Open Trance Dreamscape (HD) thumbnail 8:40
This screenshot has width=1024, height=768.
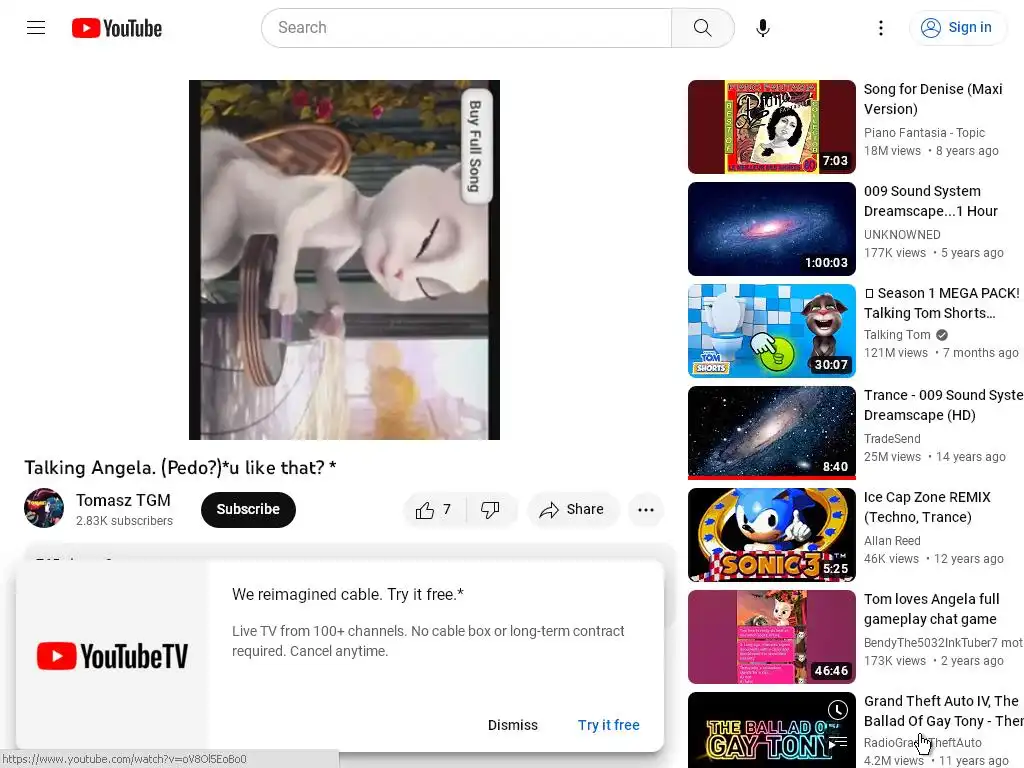click(x=771, y=432)
